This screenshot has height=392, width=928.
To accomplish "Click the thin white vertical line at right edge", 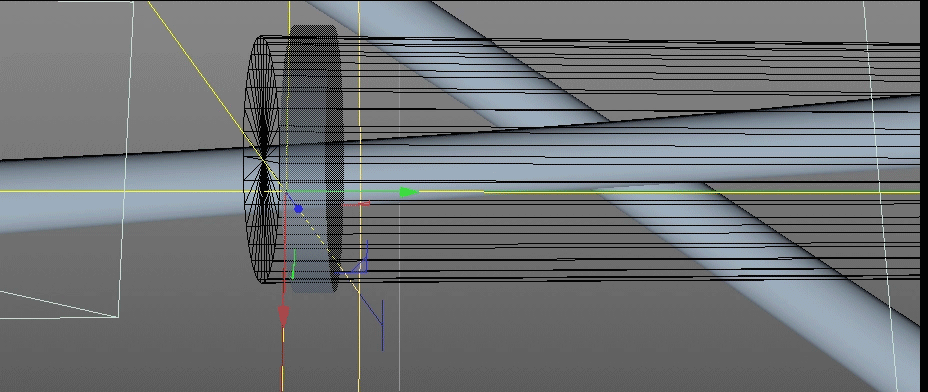I will click(882, 195).
